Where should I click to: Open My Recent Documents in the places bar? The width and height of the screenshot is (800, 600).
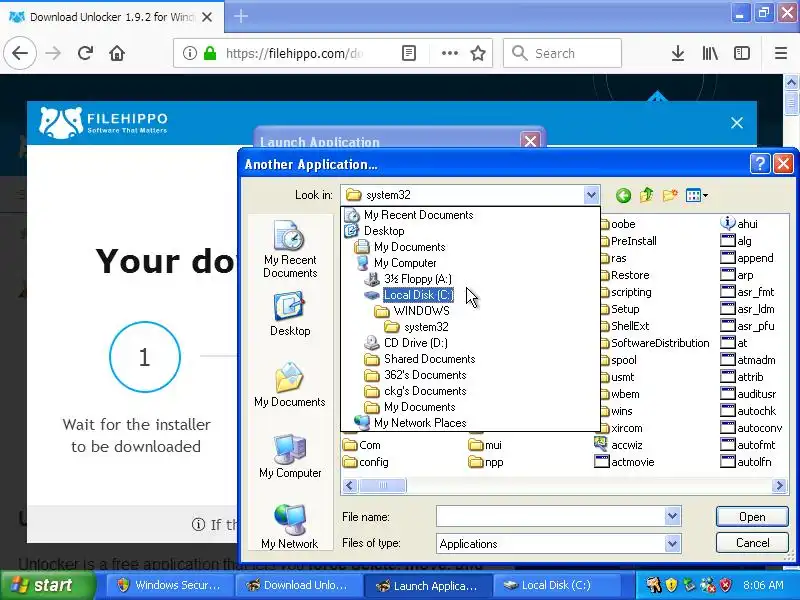290,249
